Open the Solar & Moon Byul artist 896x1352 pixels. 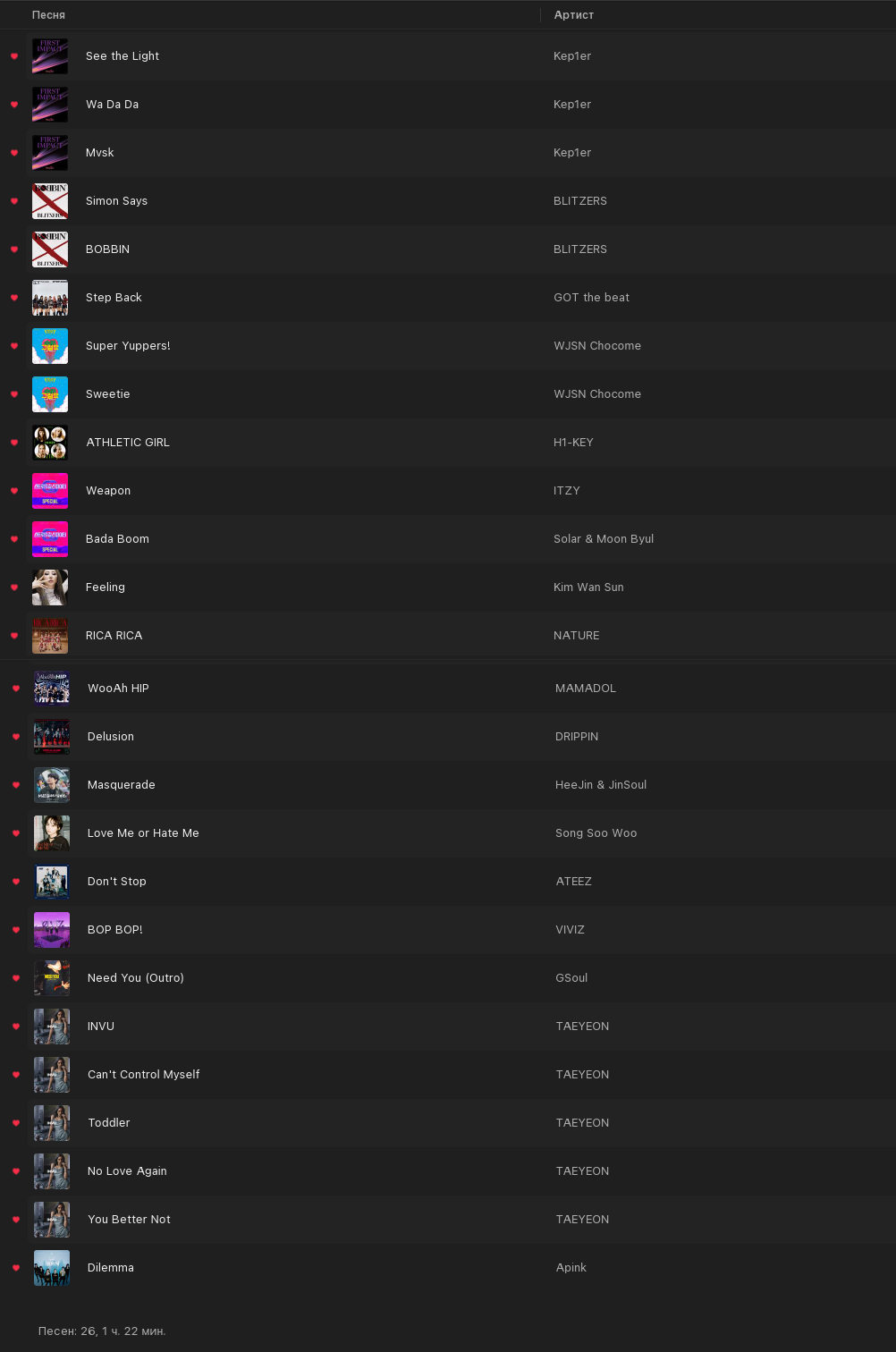pos(604,539)
